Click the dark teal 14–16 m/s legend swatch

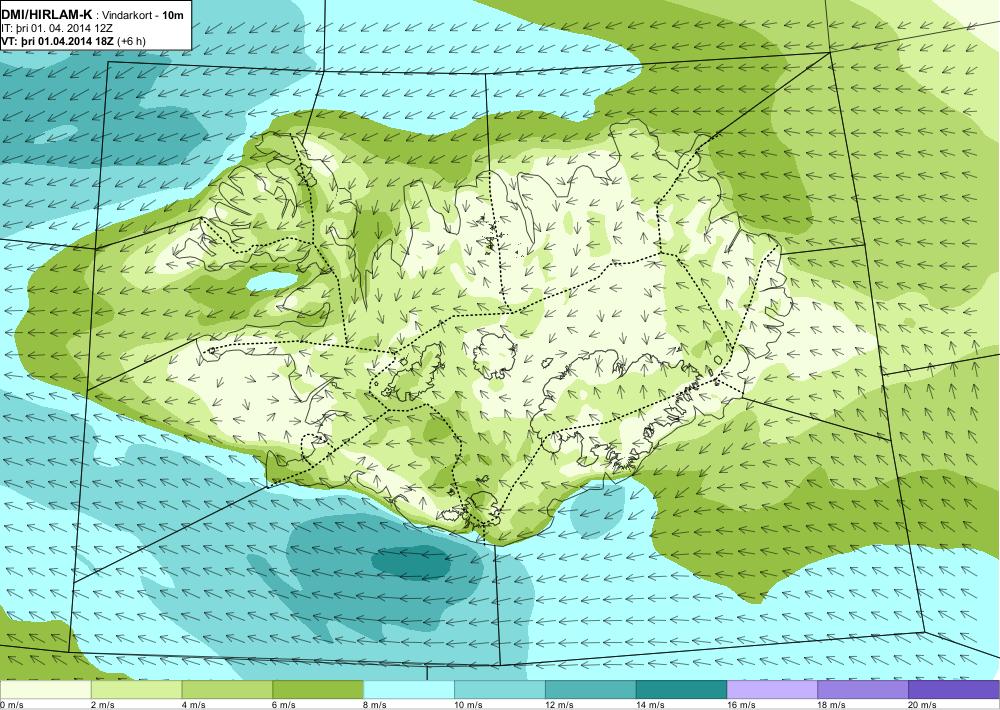(681, 690)
